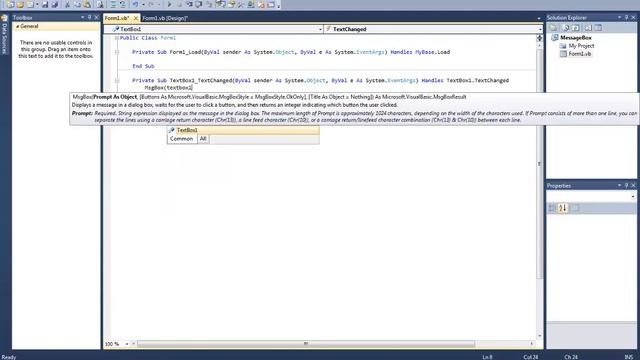Image resolution: width=640 pixels, height=360 pixels.
Task: Select Form1.vb in Solution Explorer
Action: click(x=580, y=54)
